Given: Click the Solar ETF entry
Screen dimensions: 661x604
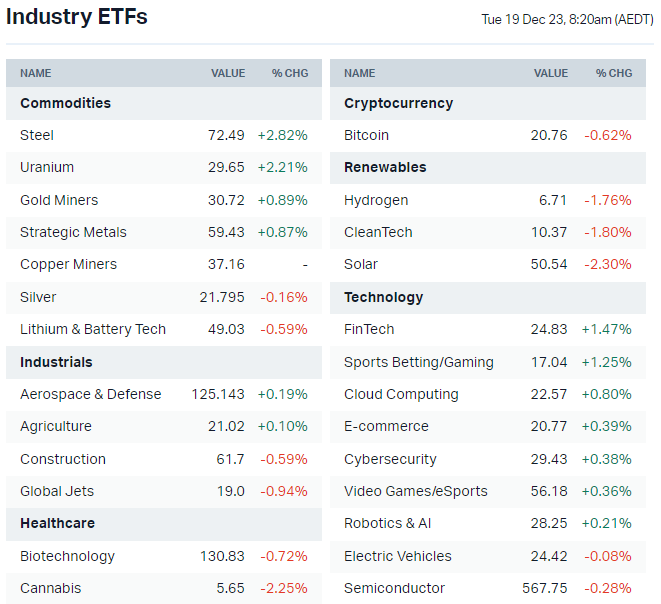Looking at the screenshot, I should coord(361,264).
